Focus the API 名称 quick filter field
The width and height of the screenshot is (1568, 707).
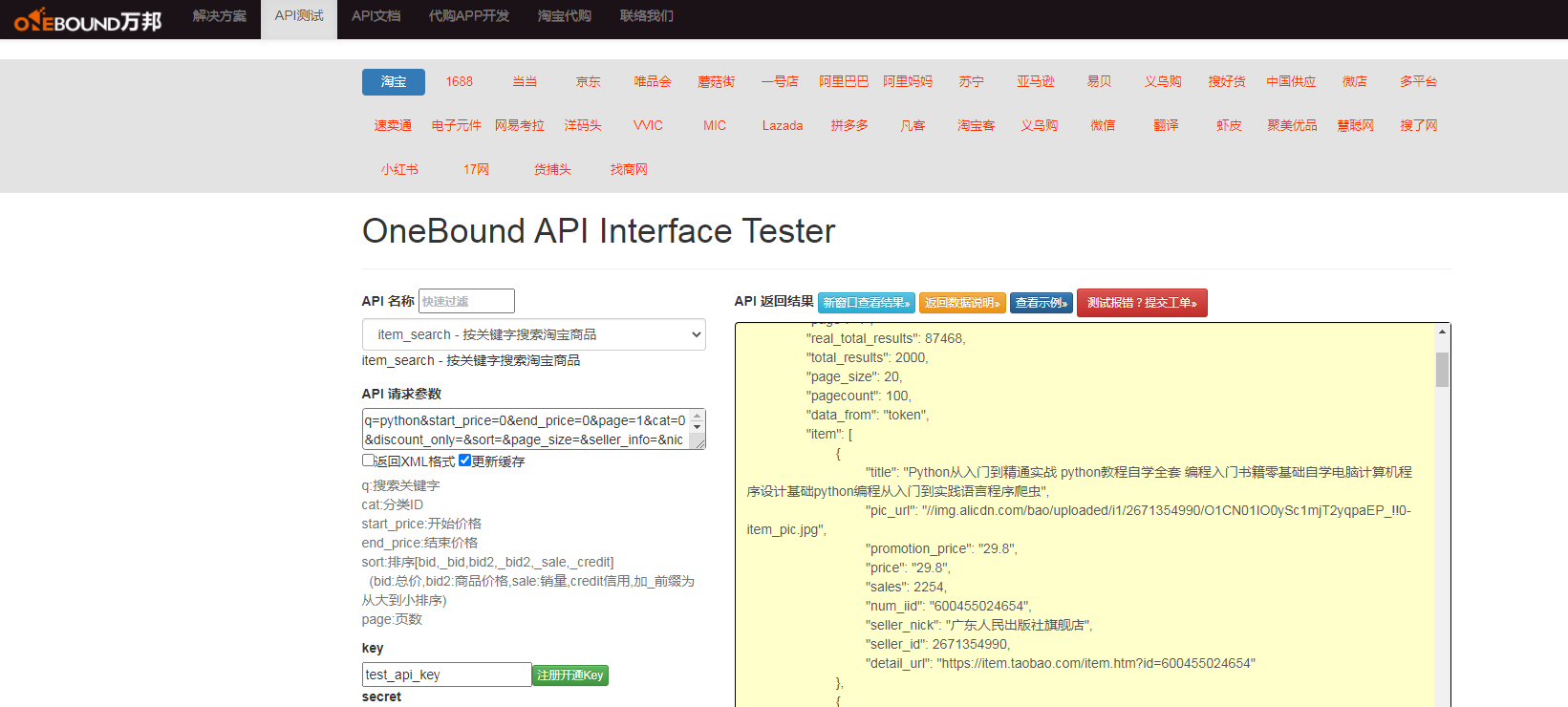[x=466, y=301]
